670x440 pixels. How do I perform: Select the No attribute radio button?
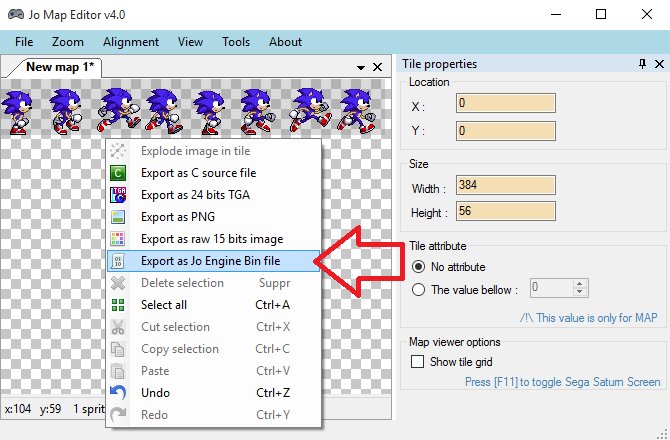point(418,267)
